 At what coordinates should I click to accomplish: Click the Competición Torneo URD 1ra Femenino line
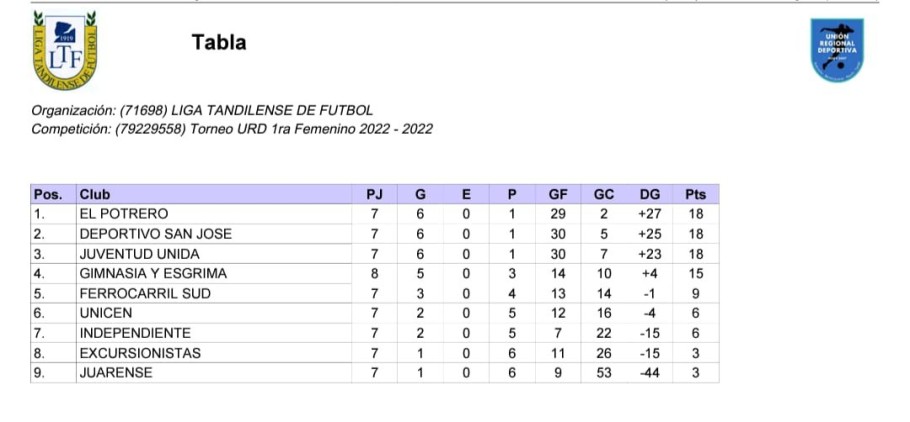point(232,129)
